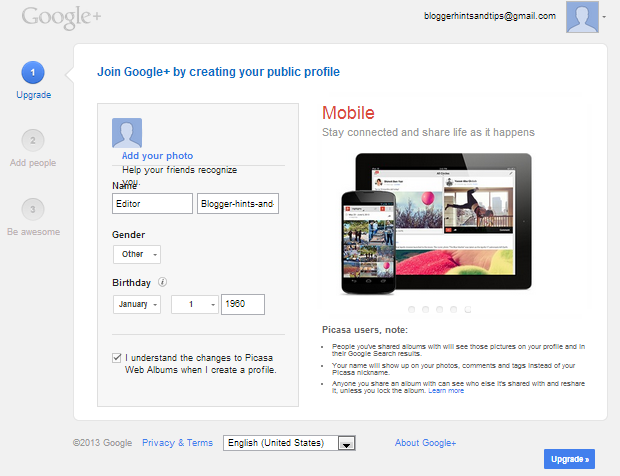Select the second carousel dot
This screenshot has height=476, width=620.
[x=425, y=310]
